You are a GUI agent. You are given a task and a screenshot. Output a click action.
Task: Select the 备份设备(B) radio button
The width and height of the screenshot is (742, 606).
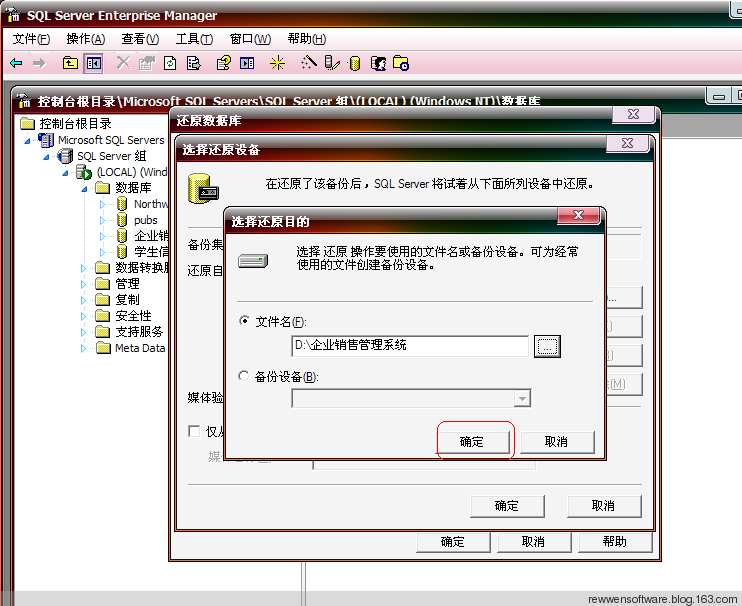(x=243, y=376)
